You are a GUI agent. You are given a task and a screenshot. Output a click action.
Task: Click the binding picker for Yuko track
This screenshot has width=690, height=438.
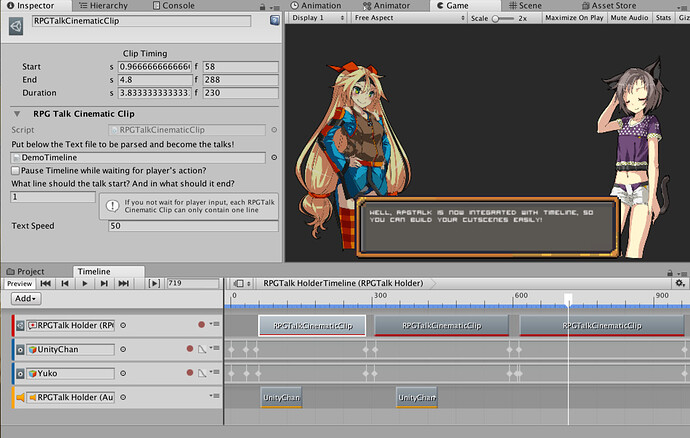pos(123,373)
